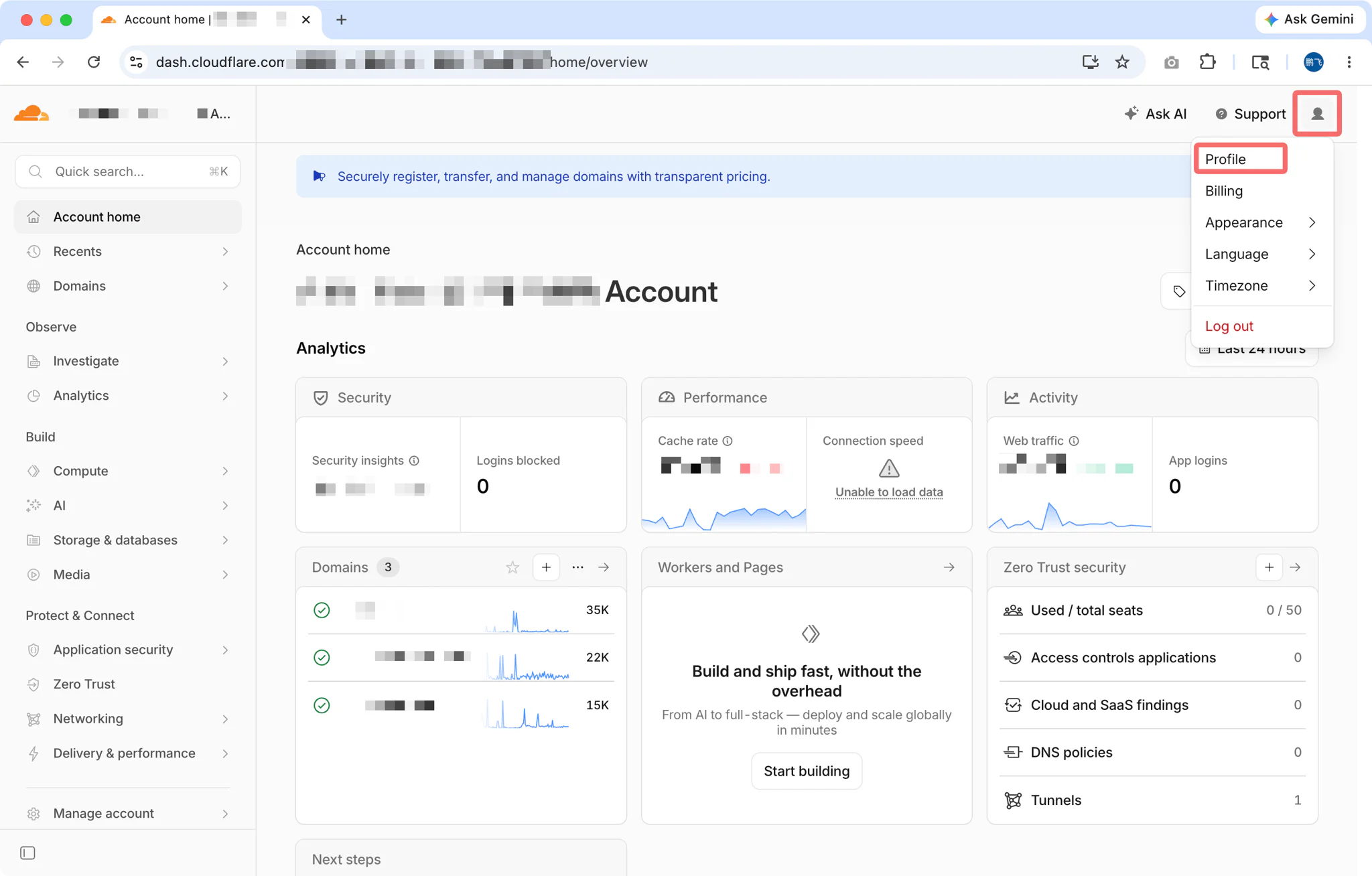Open Tunnels row
1372x876 pixels.
1152,800
